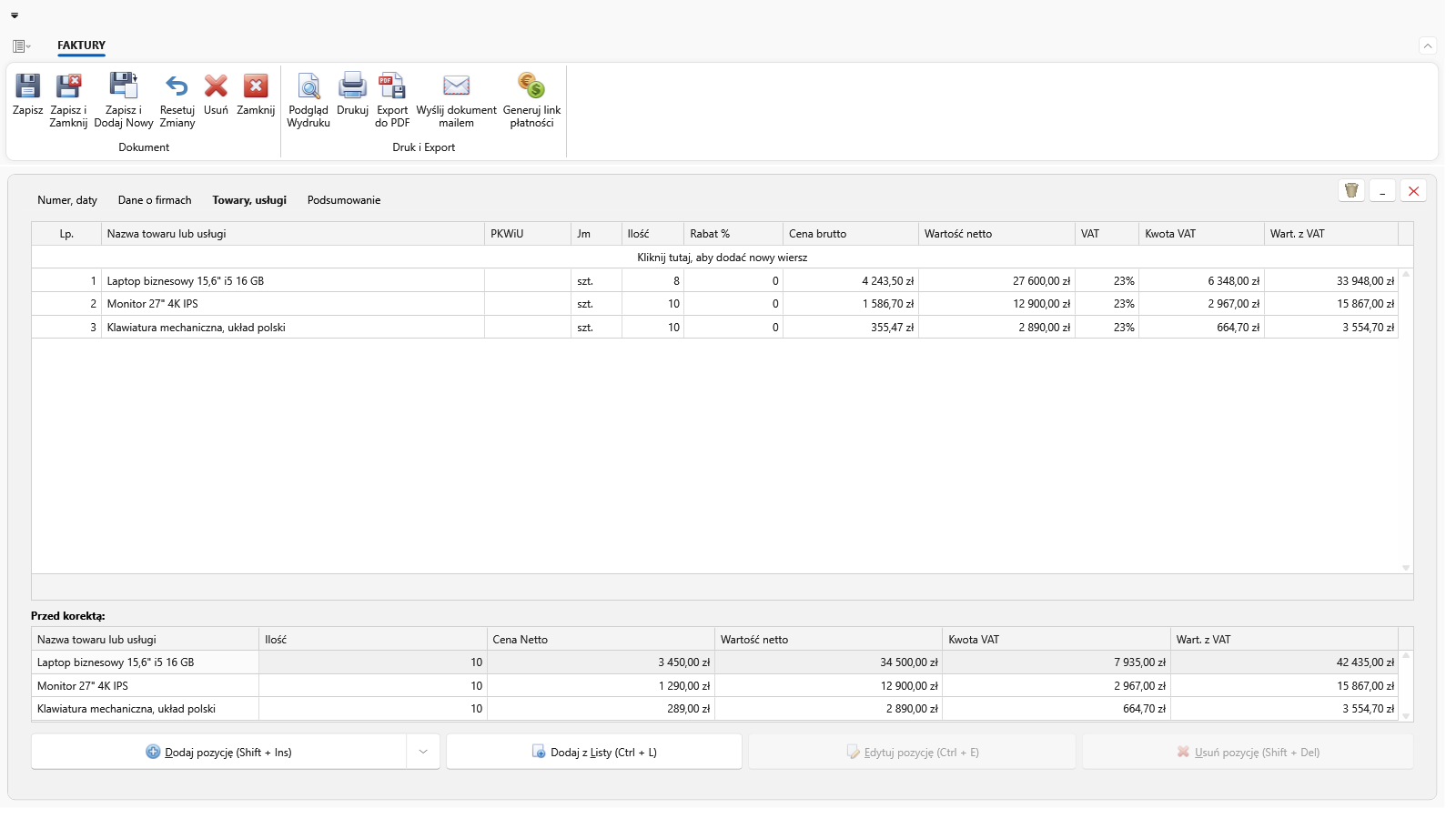Select the Monitor 27" 4K IPS row

click(714, 304)
